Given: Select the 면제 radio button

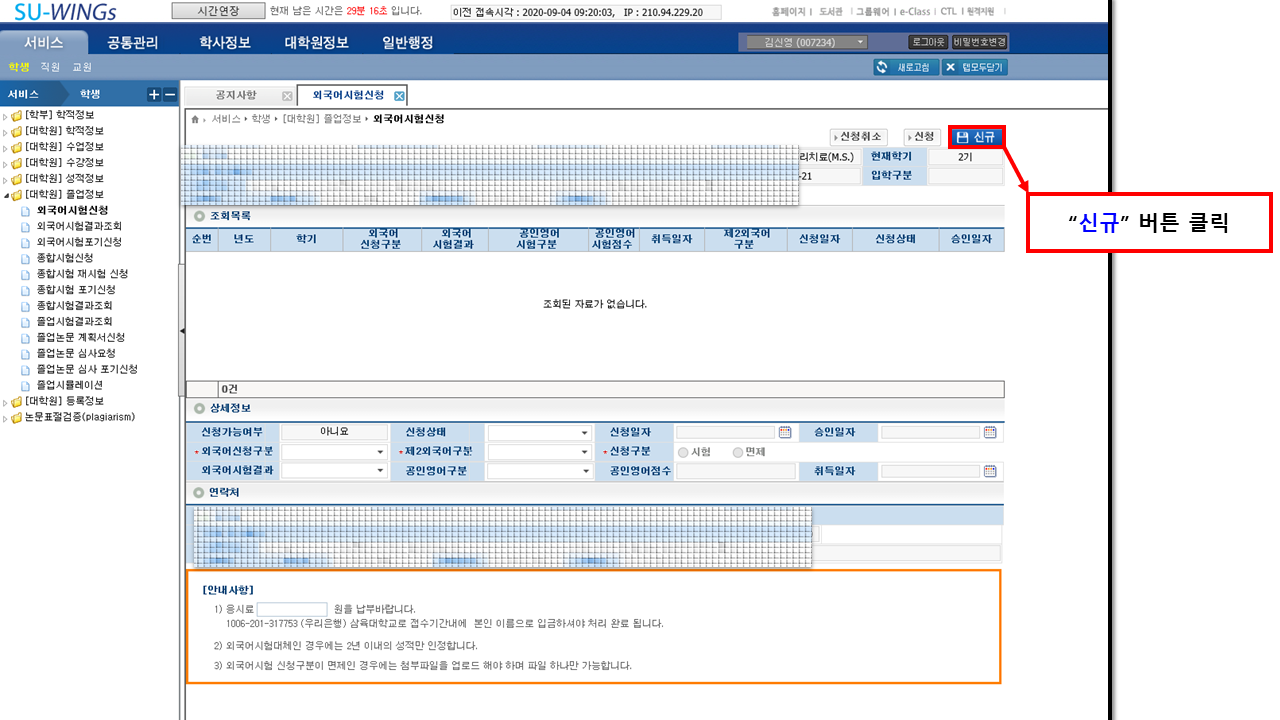Looking at the screenshot, I should (738, 452).
